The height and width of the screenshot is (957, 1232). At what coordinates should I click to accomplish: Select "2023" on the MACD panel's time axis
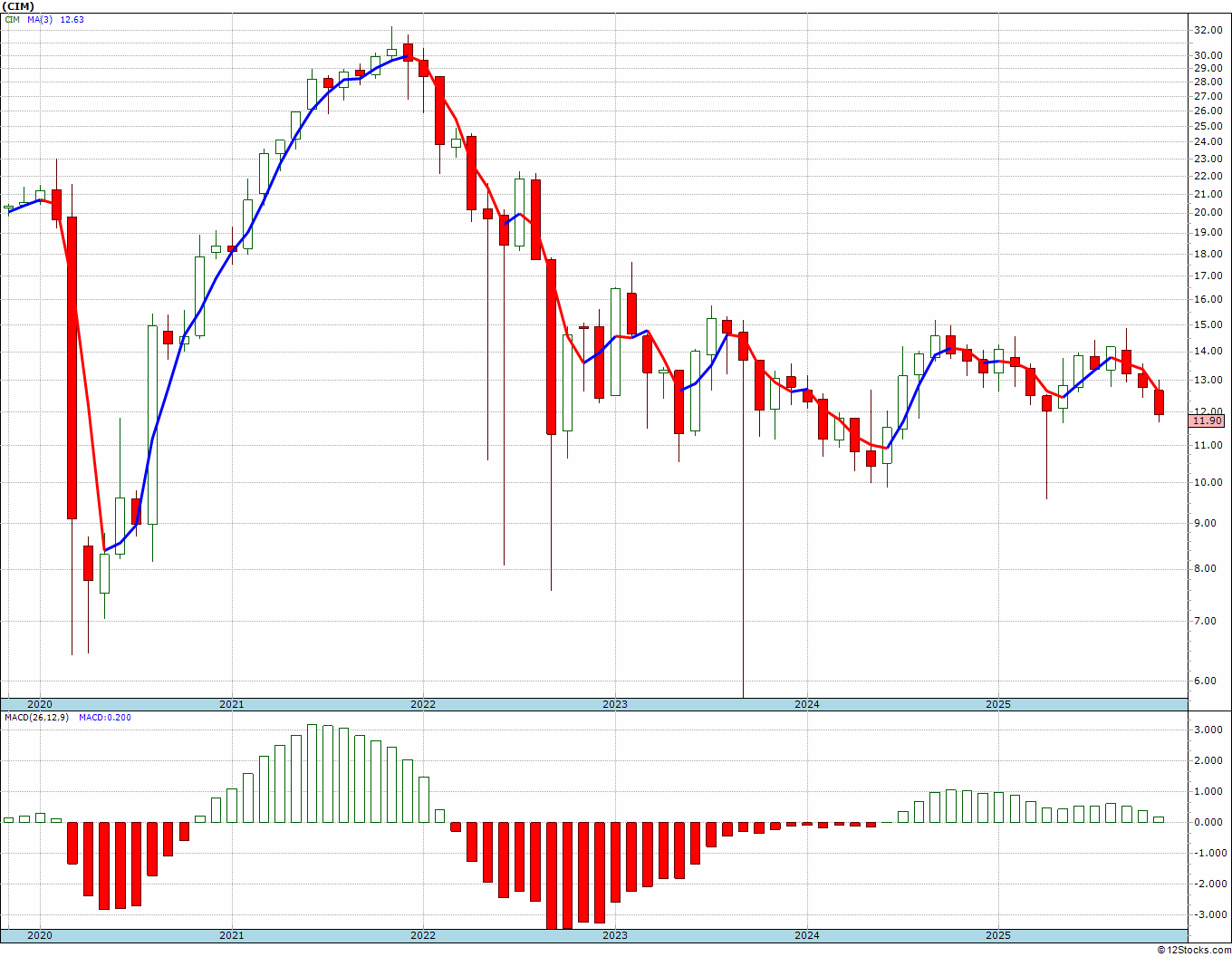(x=614, y=935)
